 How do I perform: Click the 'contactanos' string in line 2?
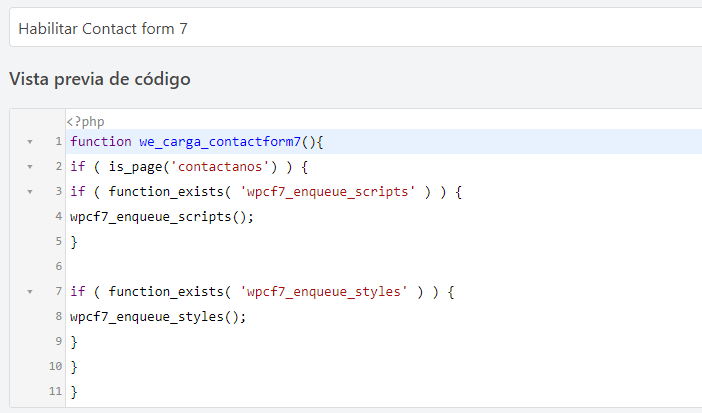point(220,167)
